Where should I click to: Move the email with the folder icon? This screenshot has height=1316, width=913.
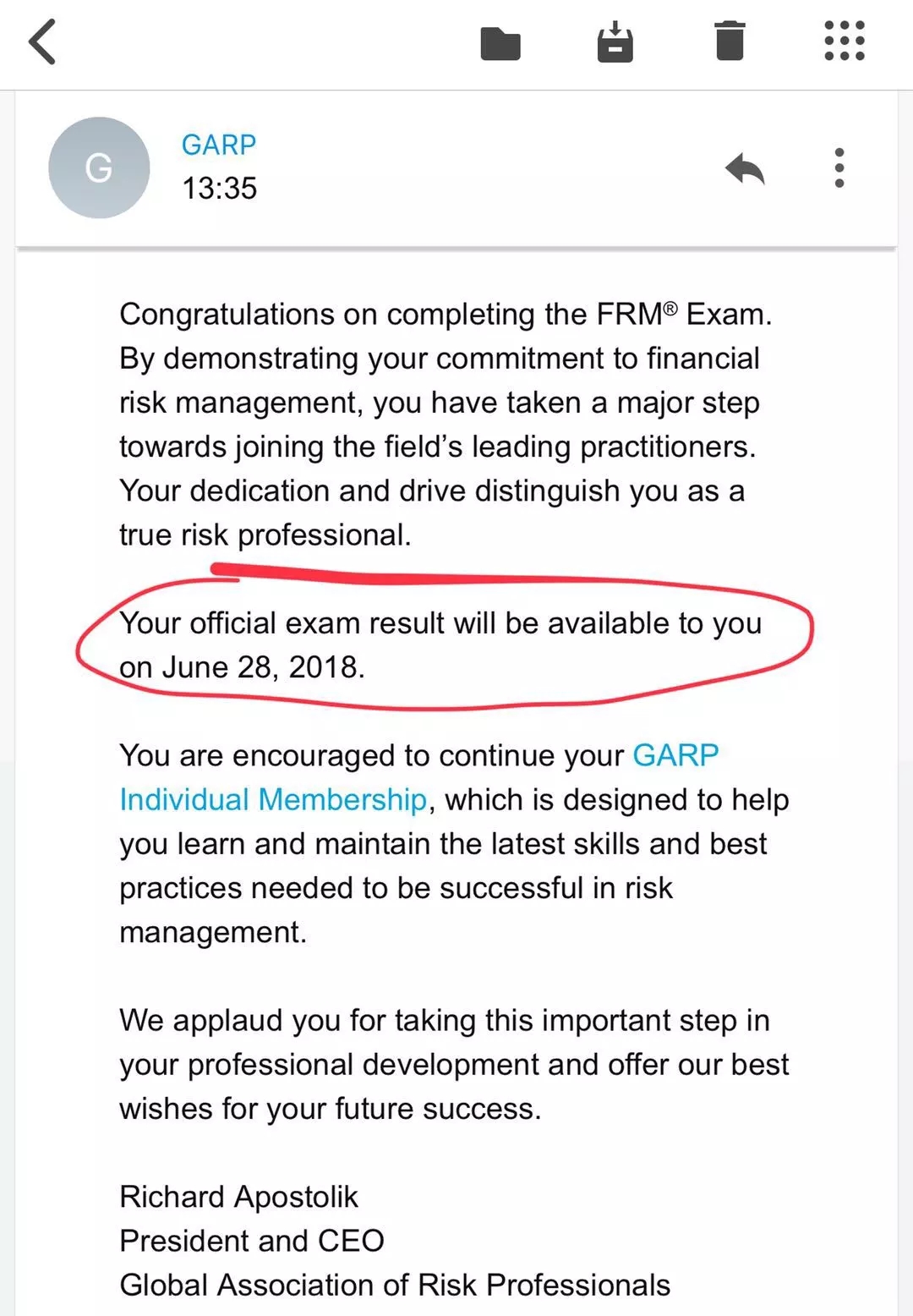tap(500, 43)
